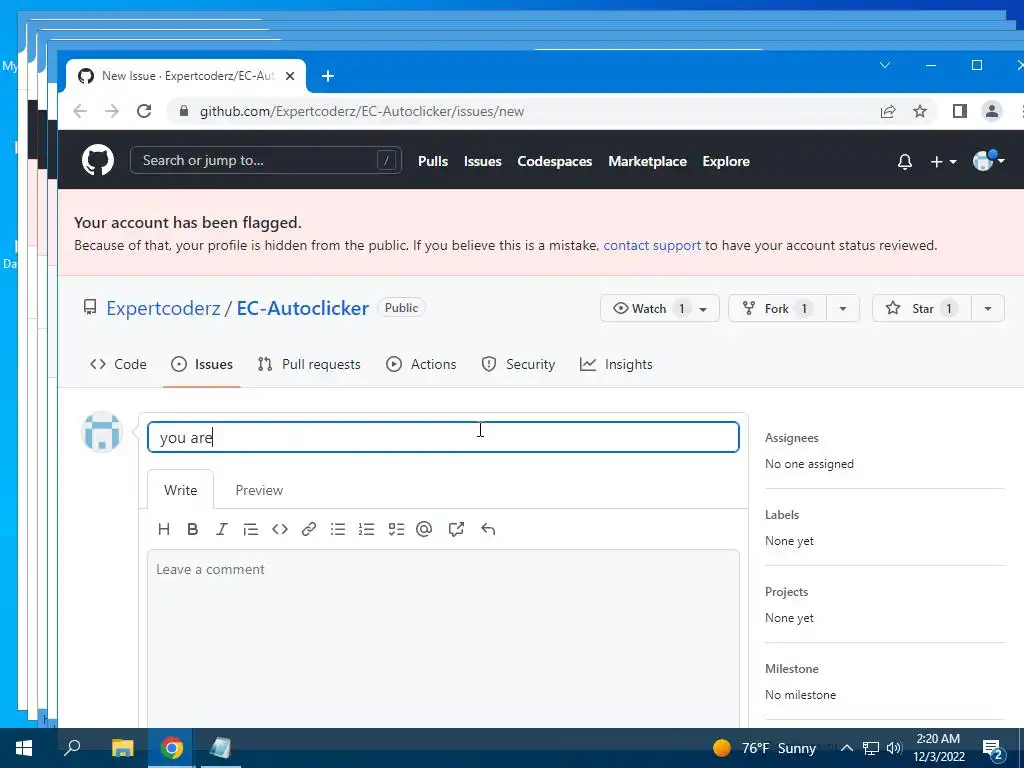Open File Explorer from the taskbar

[122, 748]
